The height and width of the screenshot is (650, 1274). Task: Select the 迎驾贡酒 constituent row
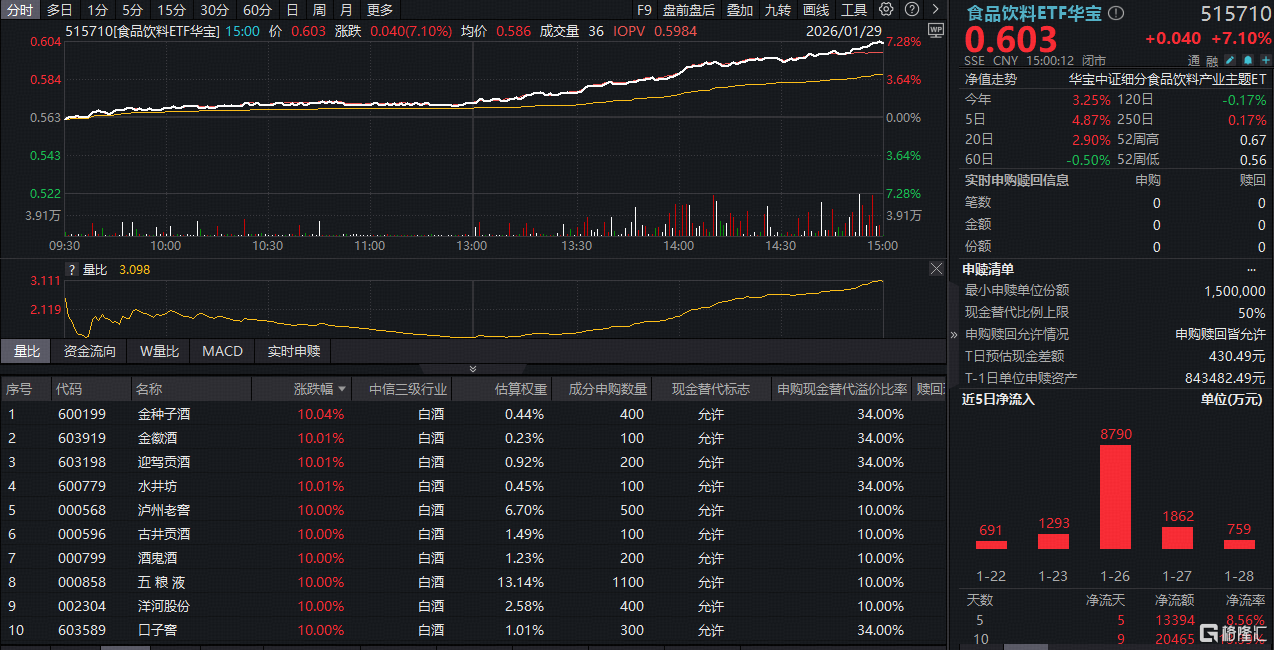click(x=472, y=462)
